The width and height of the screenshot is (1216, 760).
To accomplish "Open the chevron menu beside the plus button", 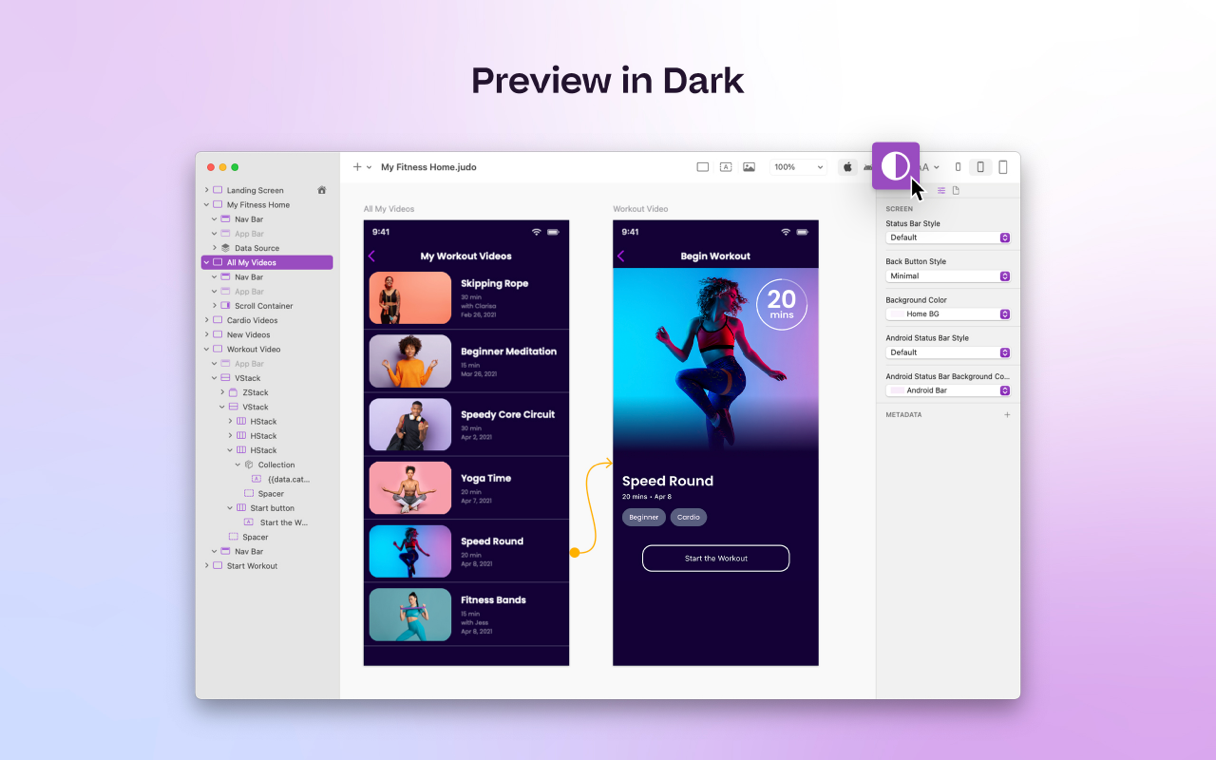I will (x=369, y=167).
